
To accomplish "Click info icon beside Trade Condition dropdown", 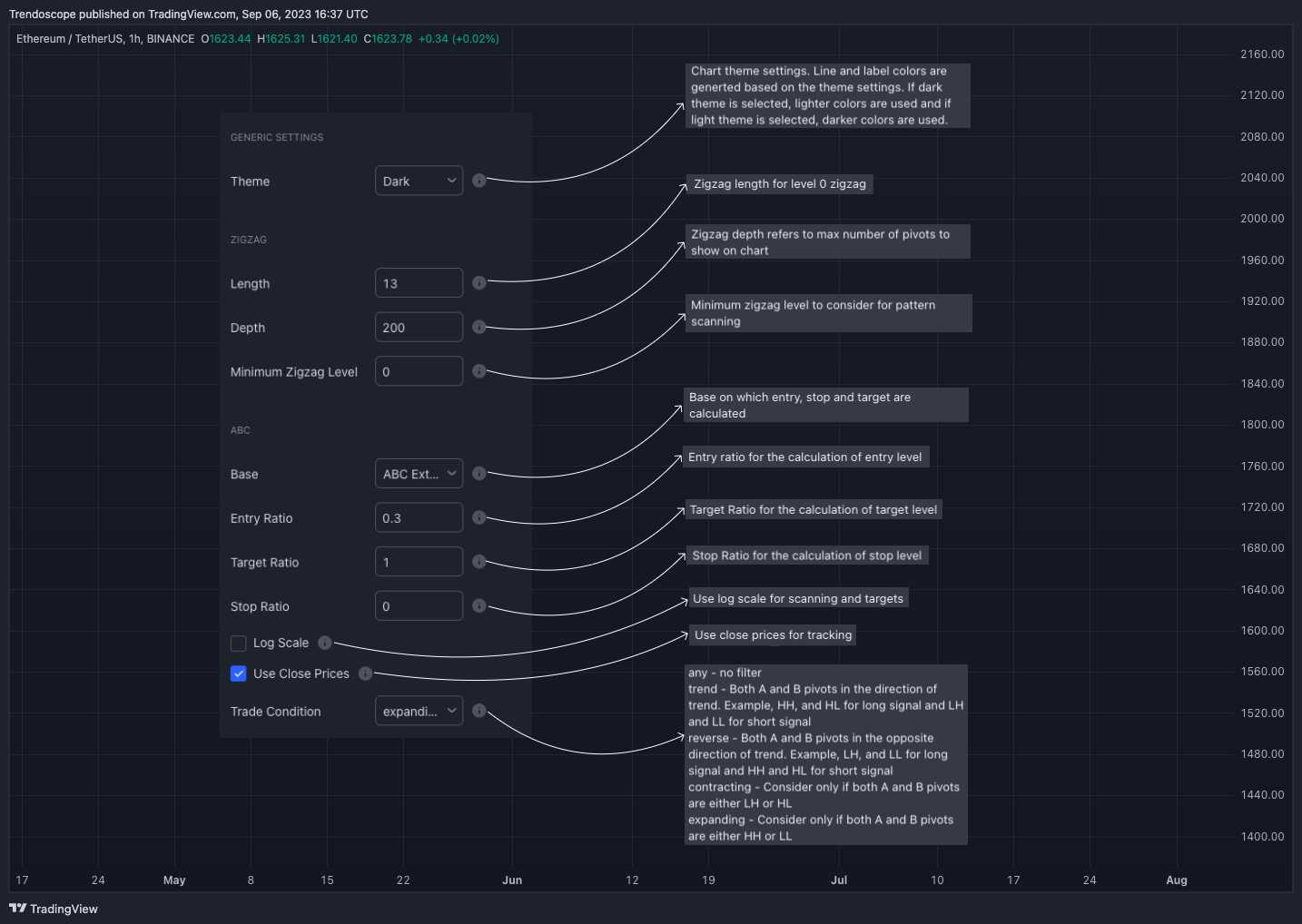I will tap(479, 711).
